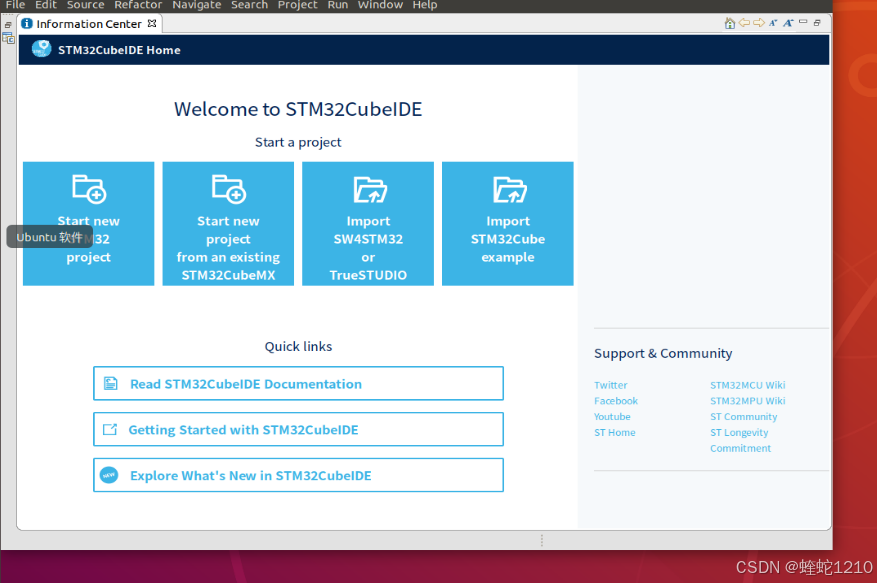This screenshot has width=877, height=583.
Task: Go back using the left arrow icon
Action: point(744,23)
